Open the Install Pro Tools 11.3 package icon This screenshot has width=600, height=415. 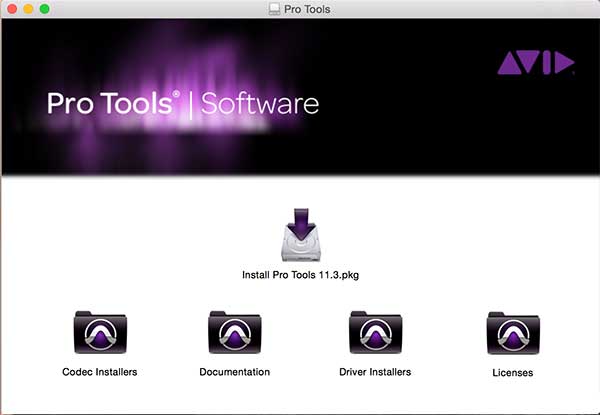[x=301, y=235]
